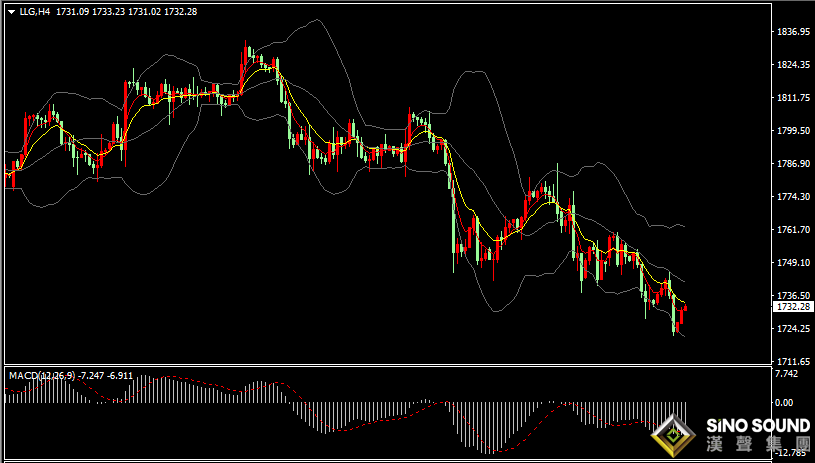This screenshot has width=815, height=463.
Task: Click the divider between chart and MACD panel
Action: 387,365
